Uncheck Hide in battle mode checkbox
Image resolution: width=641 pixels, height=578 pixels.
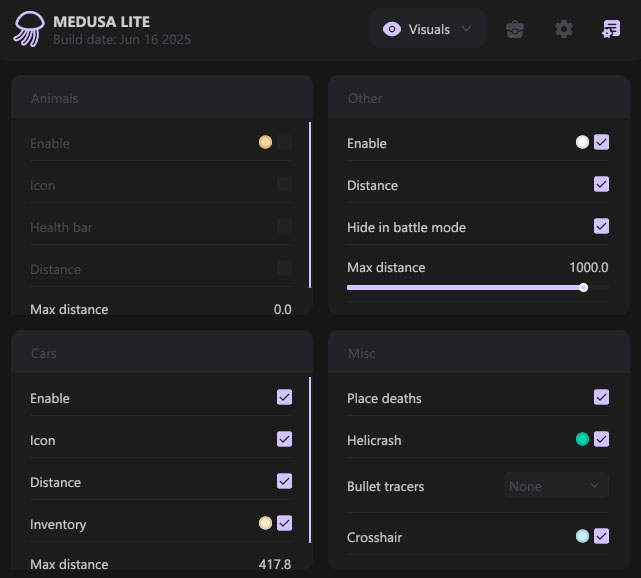coord(601,227)
